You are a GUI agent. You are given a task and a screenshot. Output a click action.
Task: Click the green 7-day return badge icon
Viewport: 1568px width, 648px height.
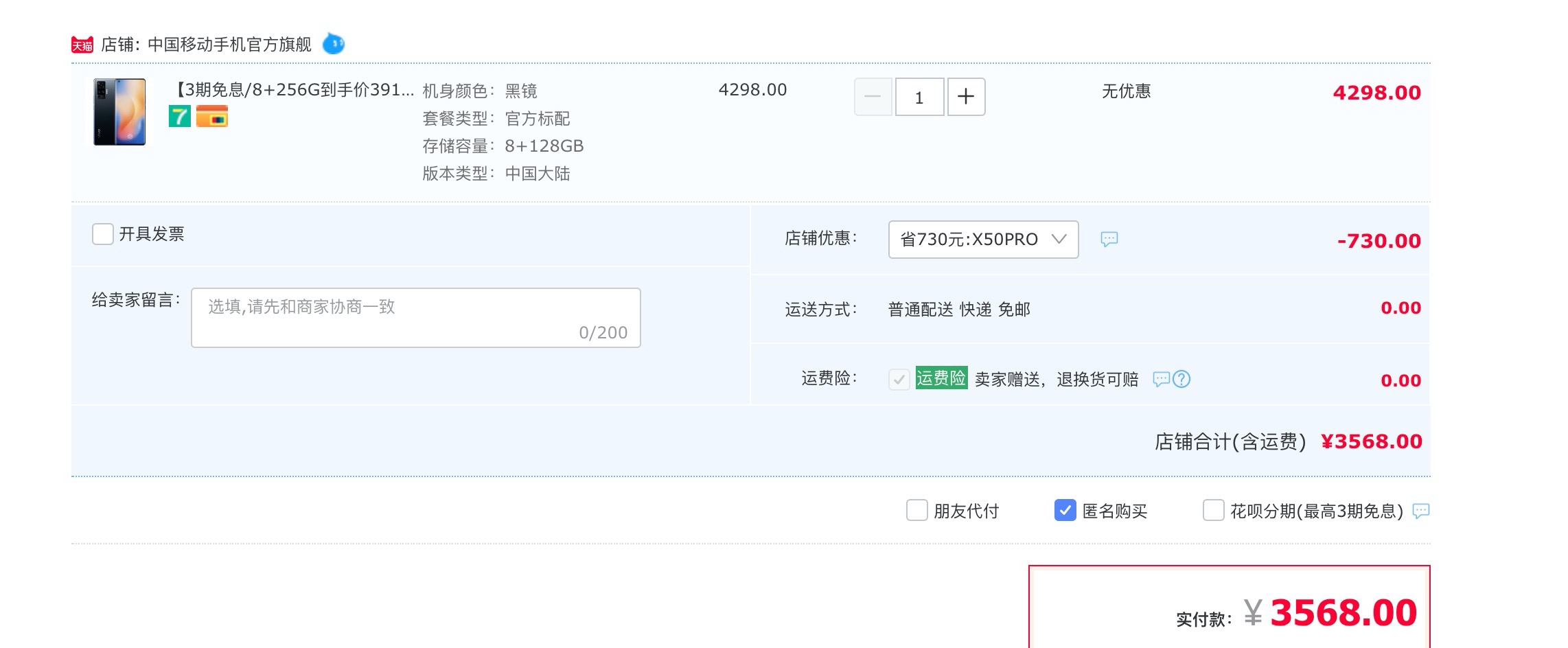click(180, 117)
